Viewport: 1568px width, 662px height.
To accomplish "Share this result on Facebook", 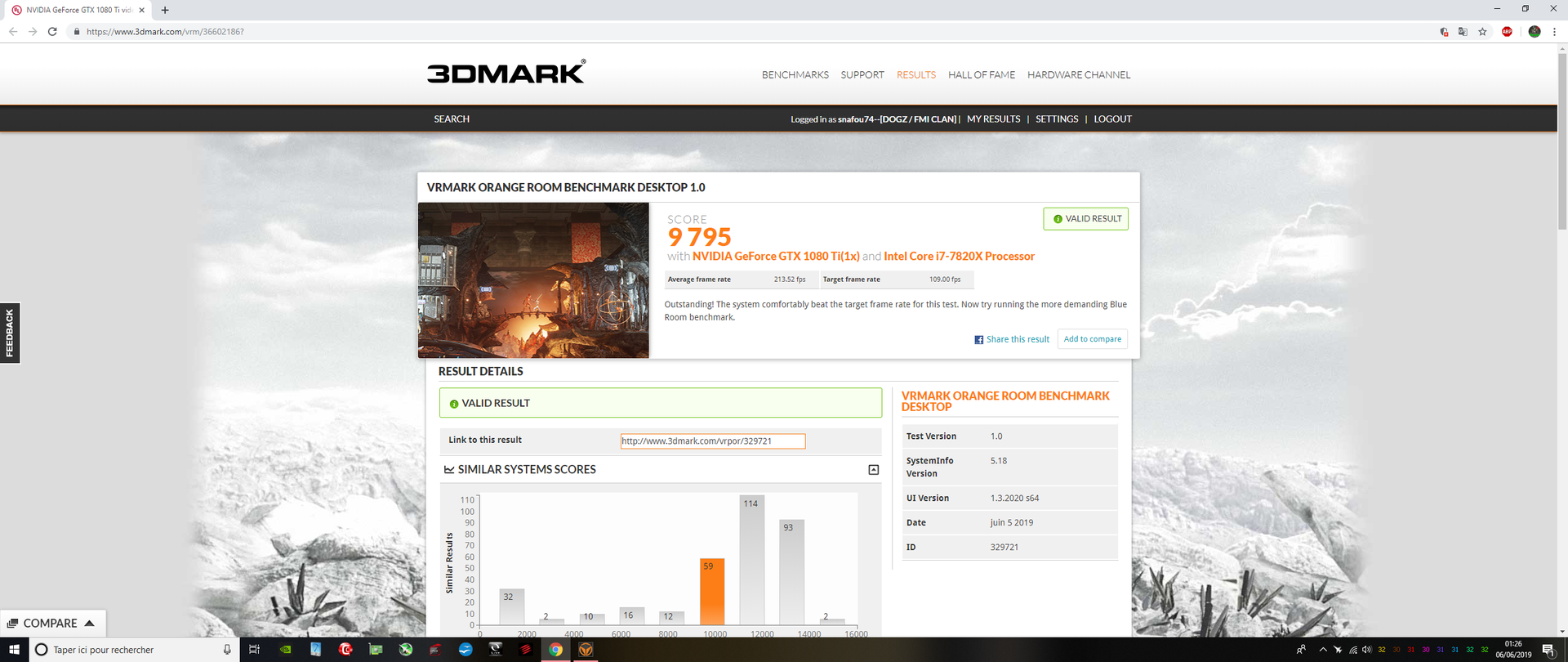I will [x=1017, y=339].
